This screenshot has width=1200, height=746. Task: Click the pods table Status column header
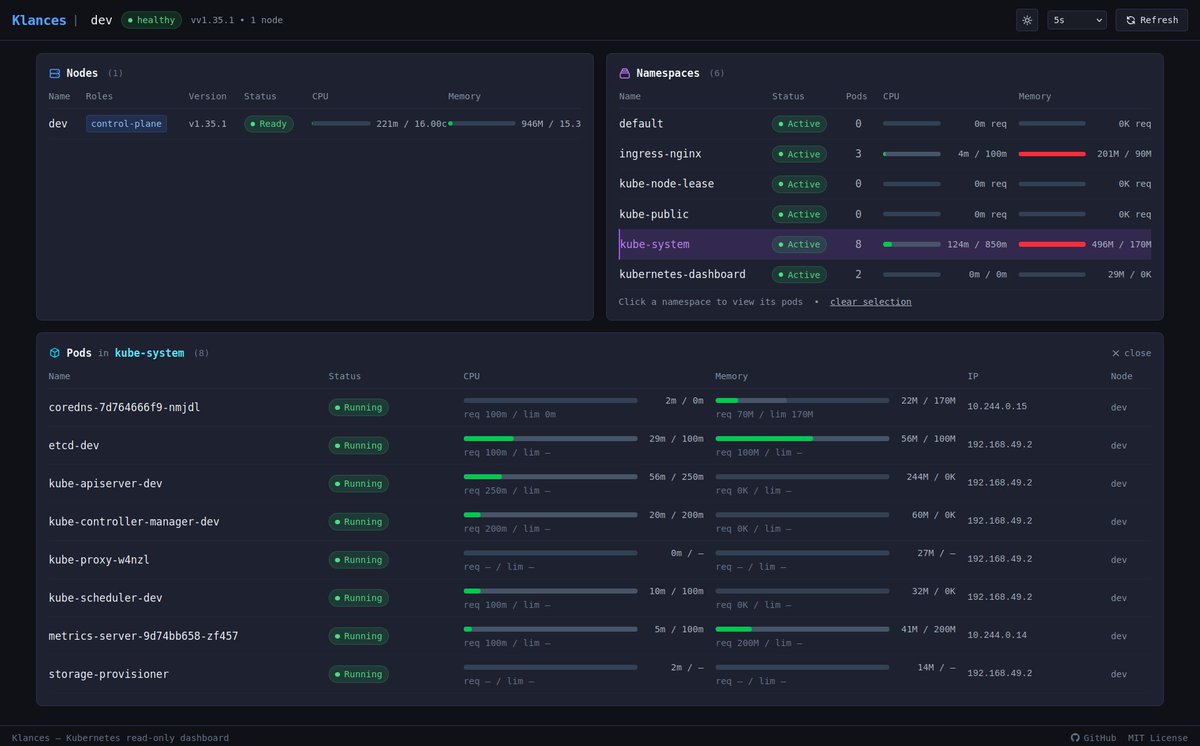coord(345,377)
